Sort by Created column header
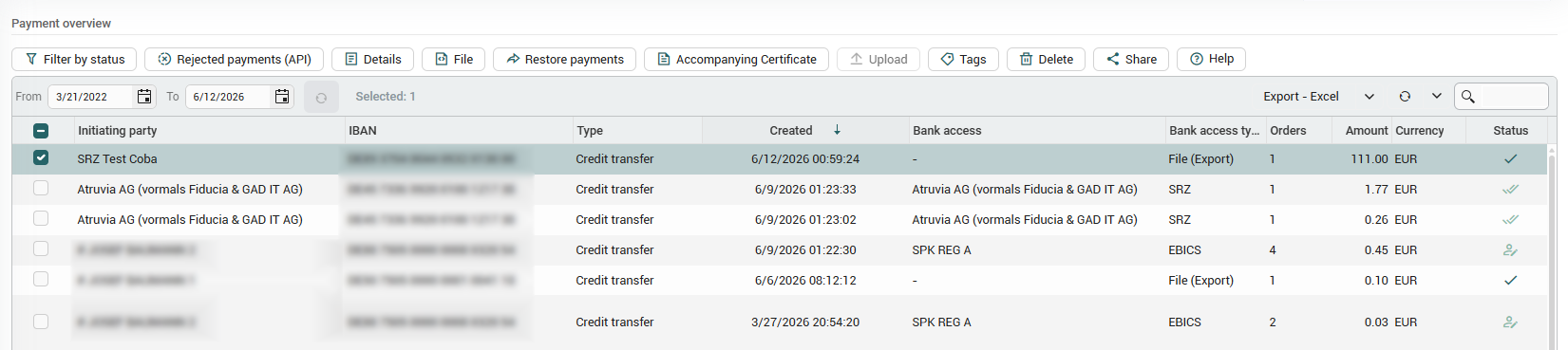 click(x=790, y=131)
